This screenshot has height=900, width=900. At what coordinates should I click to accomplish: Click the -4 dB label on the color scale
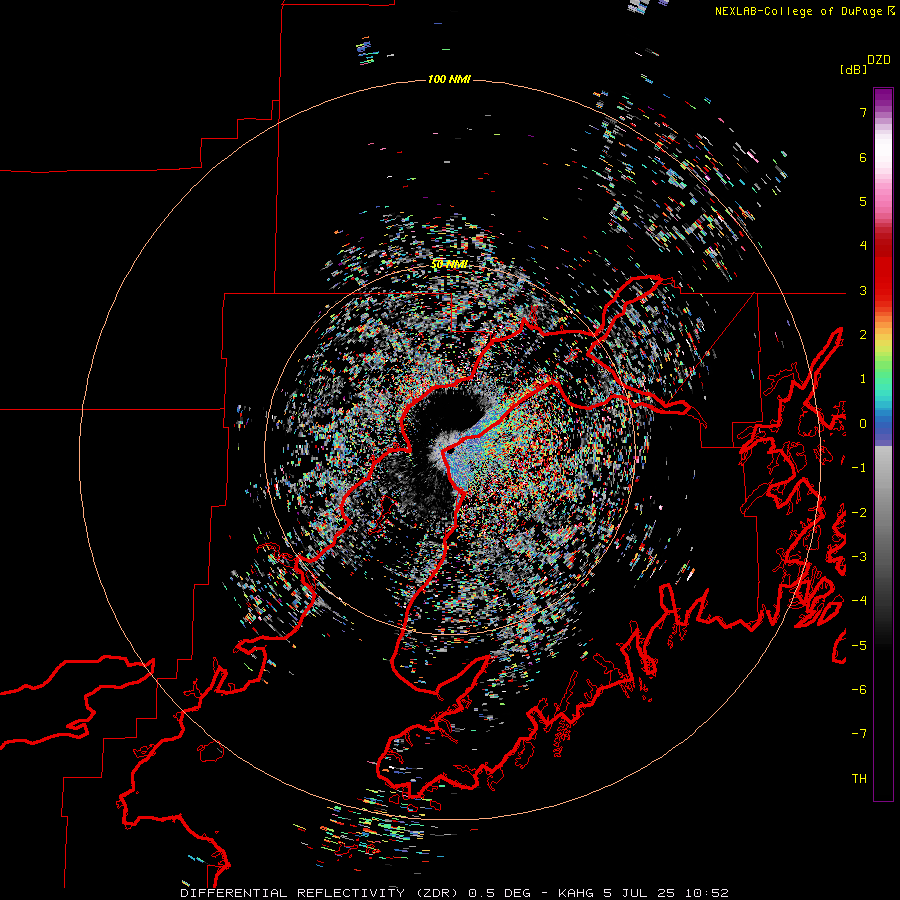(859, 601)
